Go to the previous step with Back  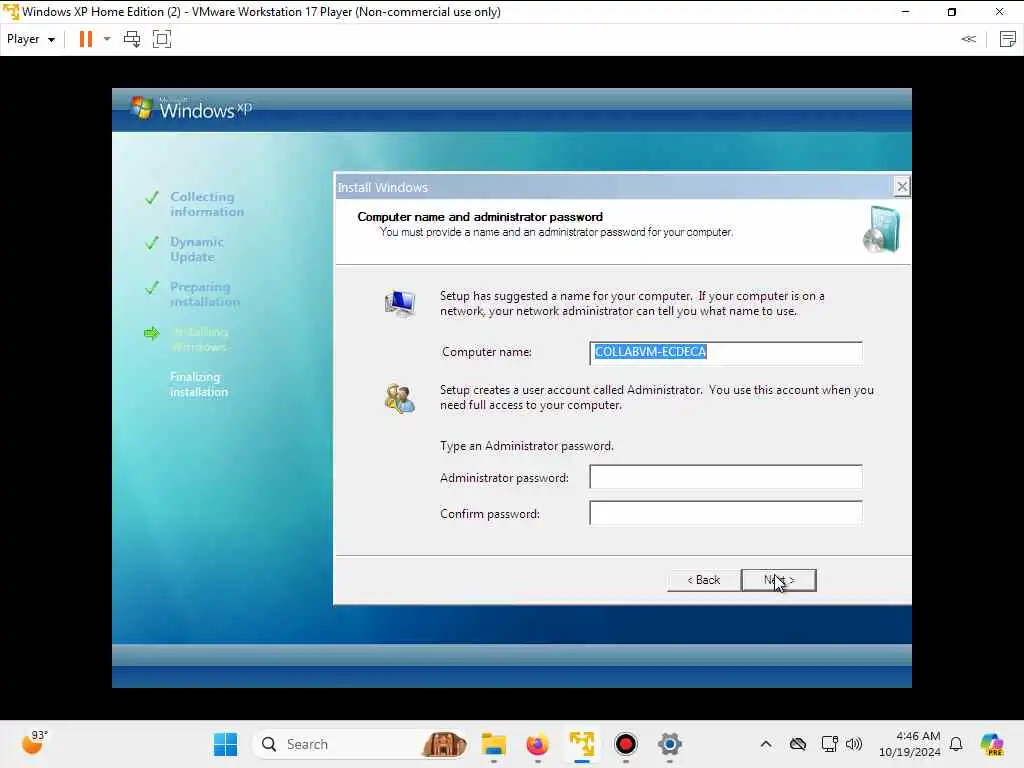(x=703, y=580)
